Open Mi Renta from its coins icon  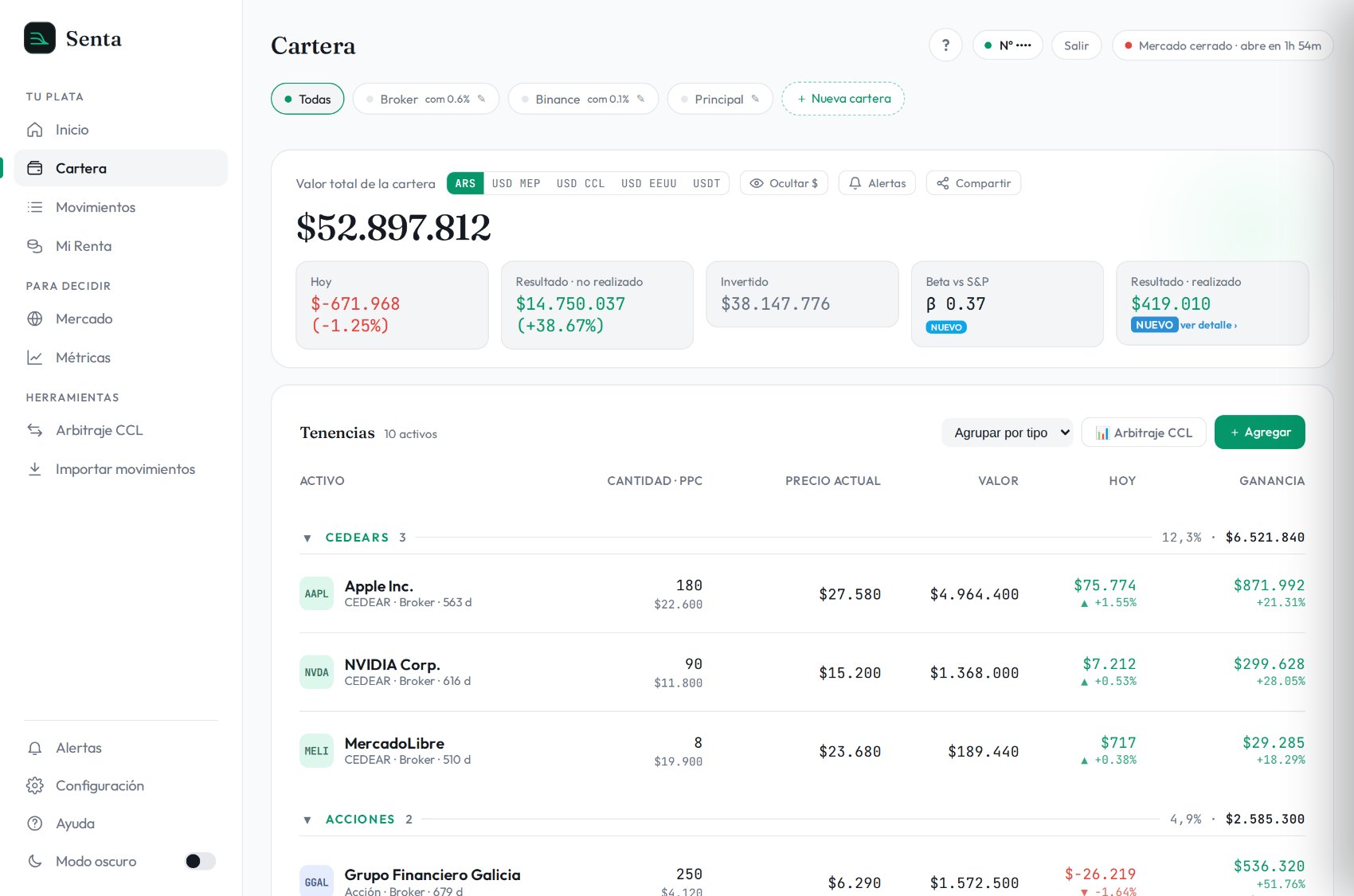point(35,246)
